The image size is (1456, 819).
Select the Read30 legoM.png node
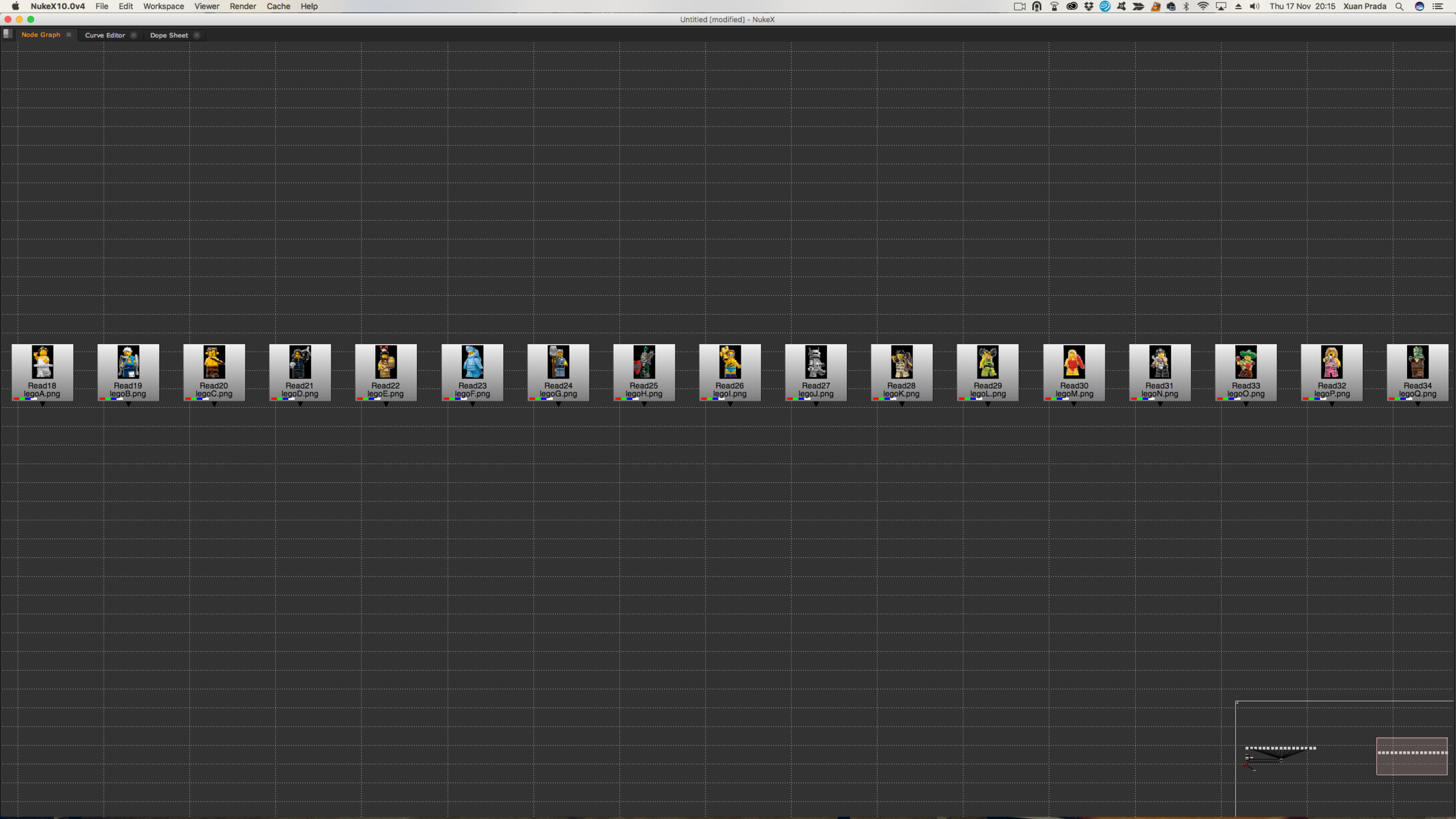click(x=1074, y=372)
